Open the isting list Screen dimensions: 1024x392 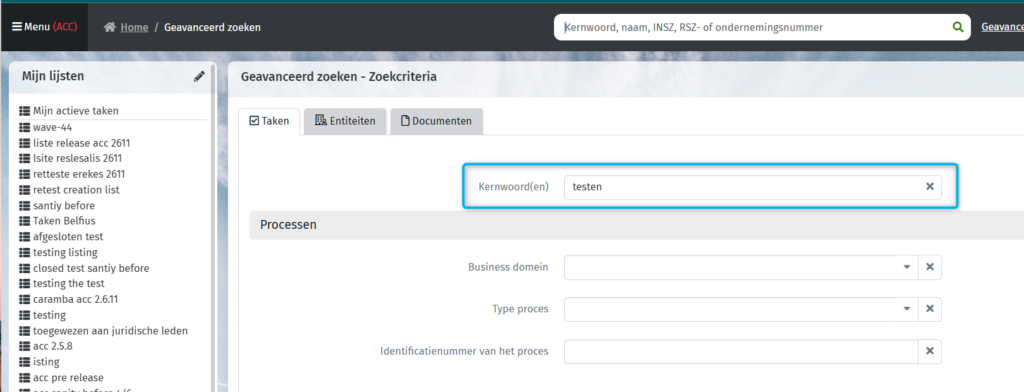pyautogui.click(x=46, y=362)
